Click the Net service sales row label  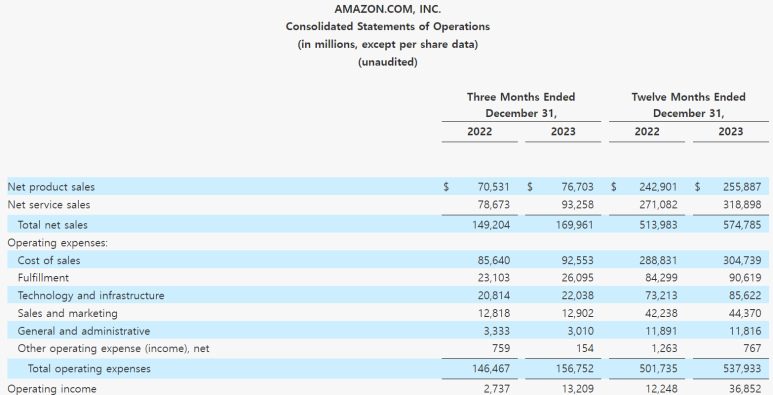pyautogui.click(x=49, y=205)
